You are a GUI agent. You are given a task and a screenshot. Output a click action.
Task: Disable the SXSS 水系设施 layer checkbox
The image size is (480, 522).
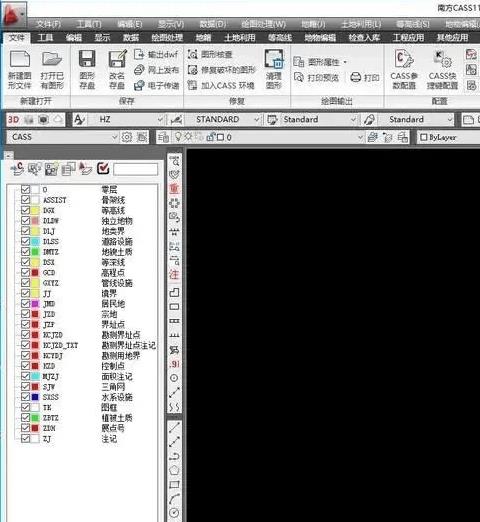25,397
